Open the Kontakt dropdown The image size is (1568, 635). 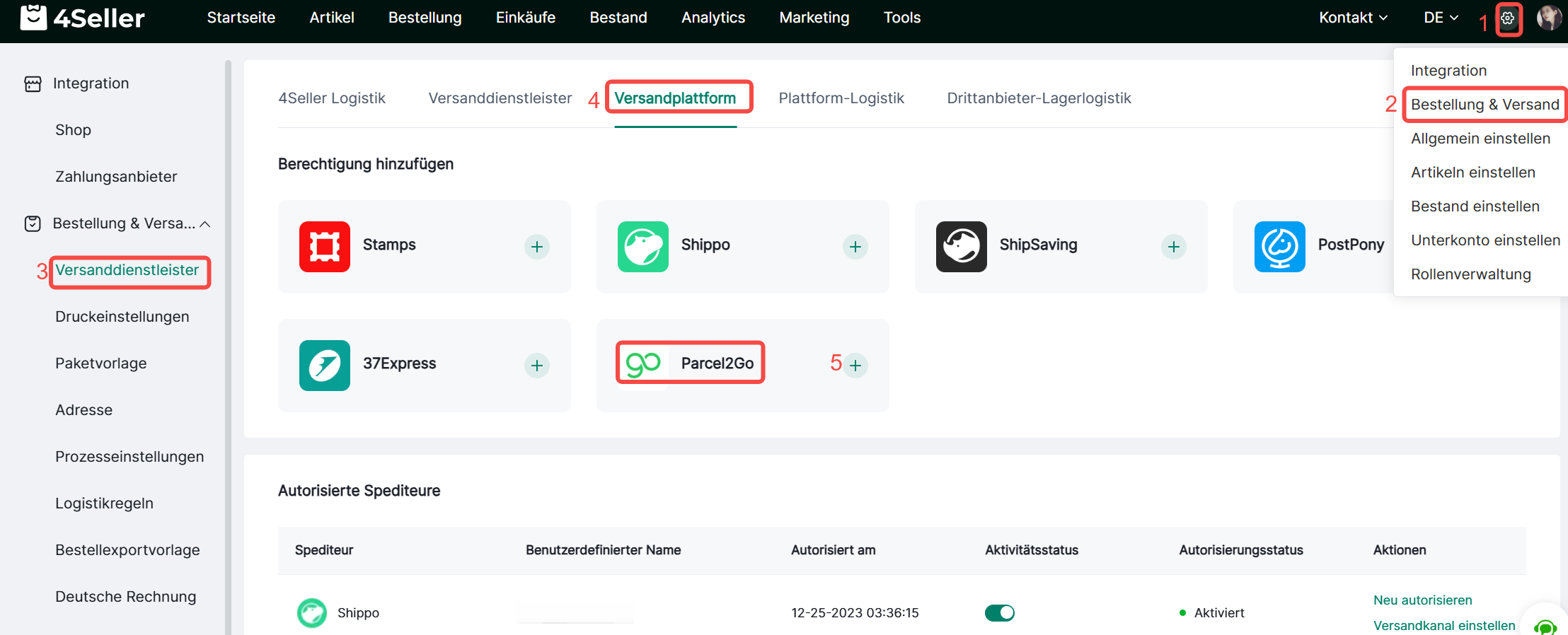coord(1353,18)
